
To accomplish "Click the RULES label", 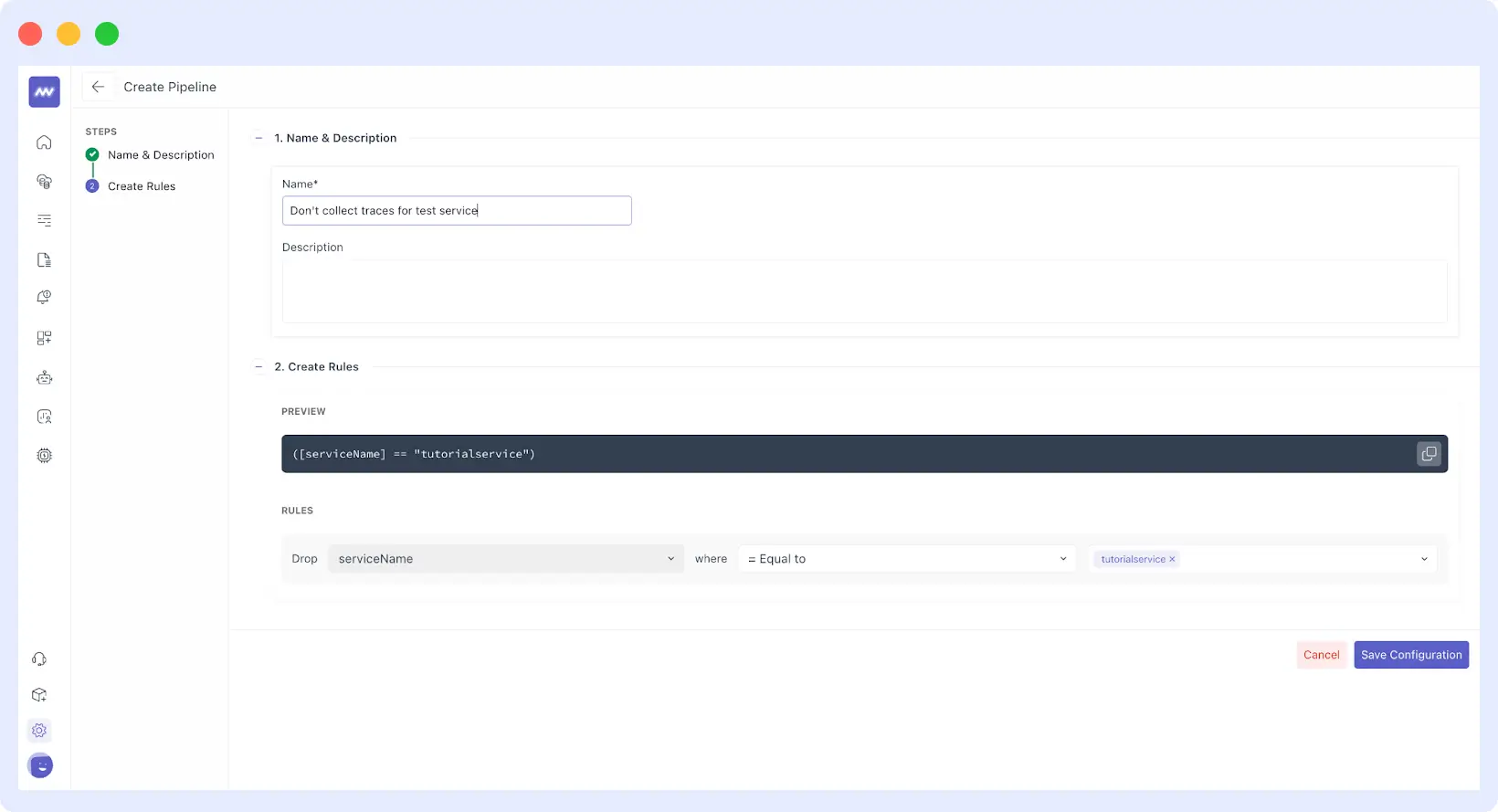I will 297,511.
